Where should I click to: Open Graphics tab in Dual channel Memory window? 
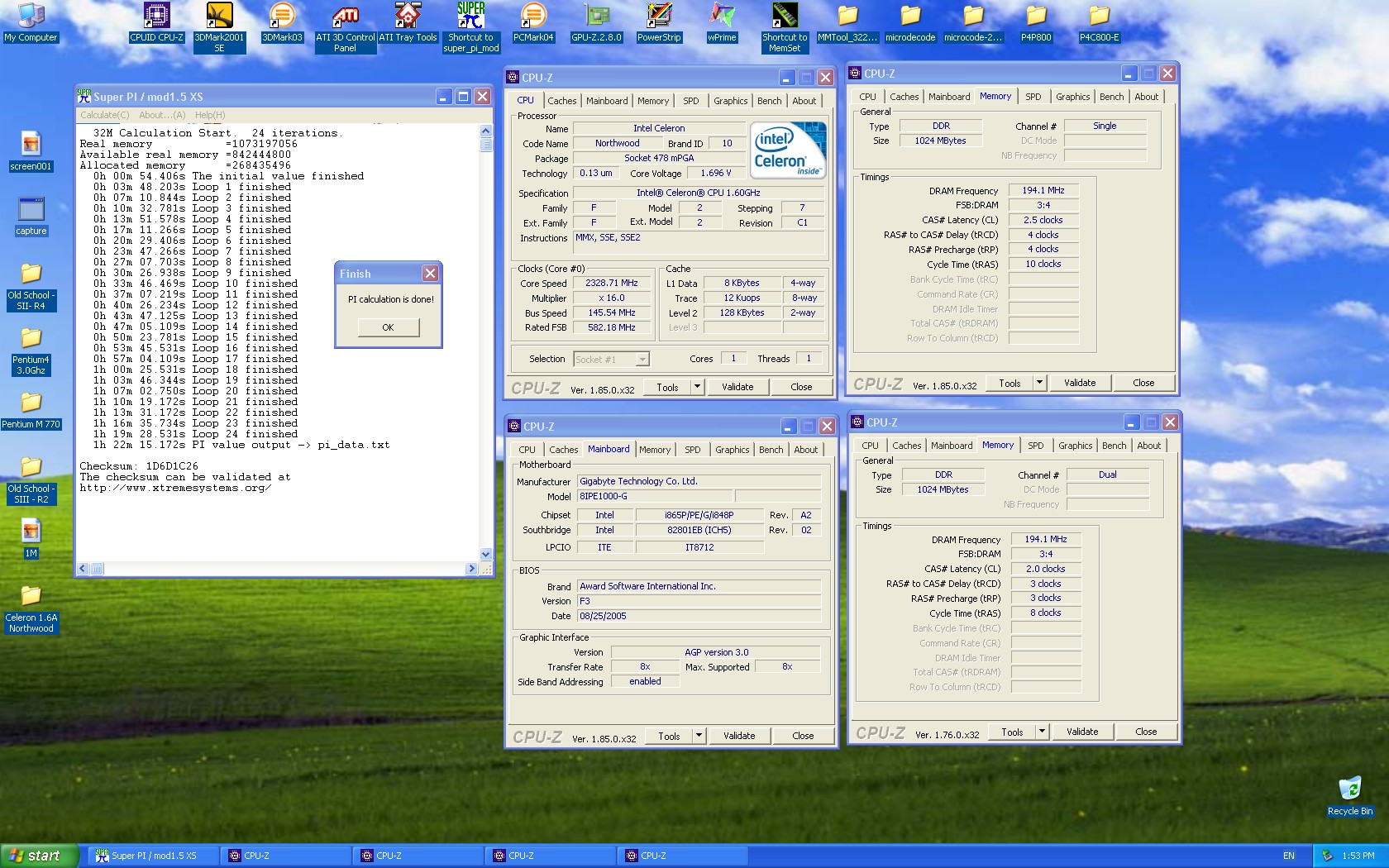click(1075, 446)
